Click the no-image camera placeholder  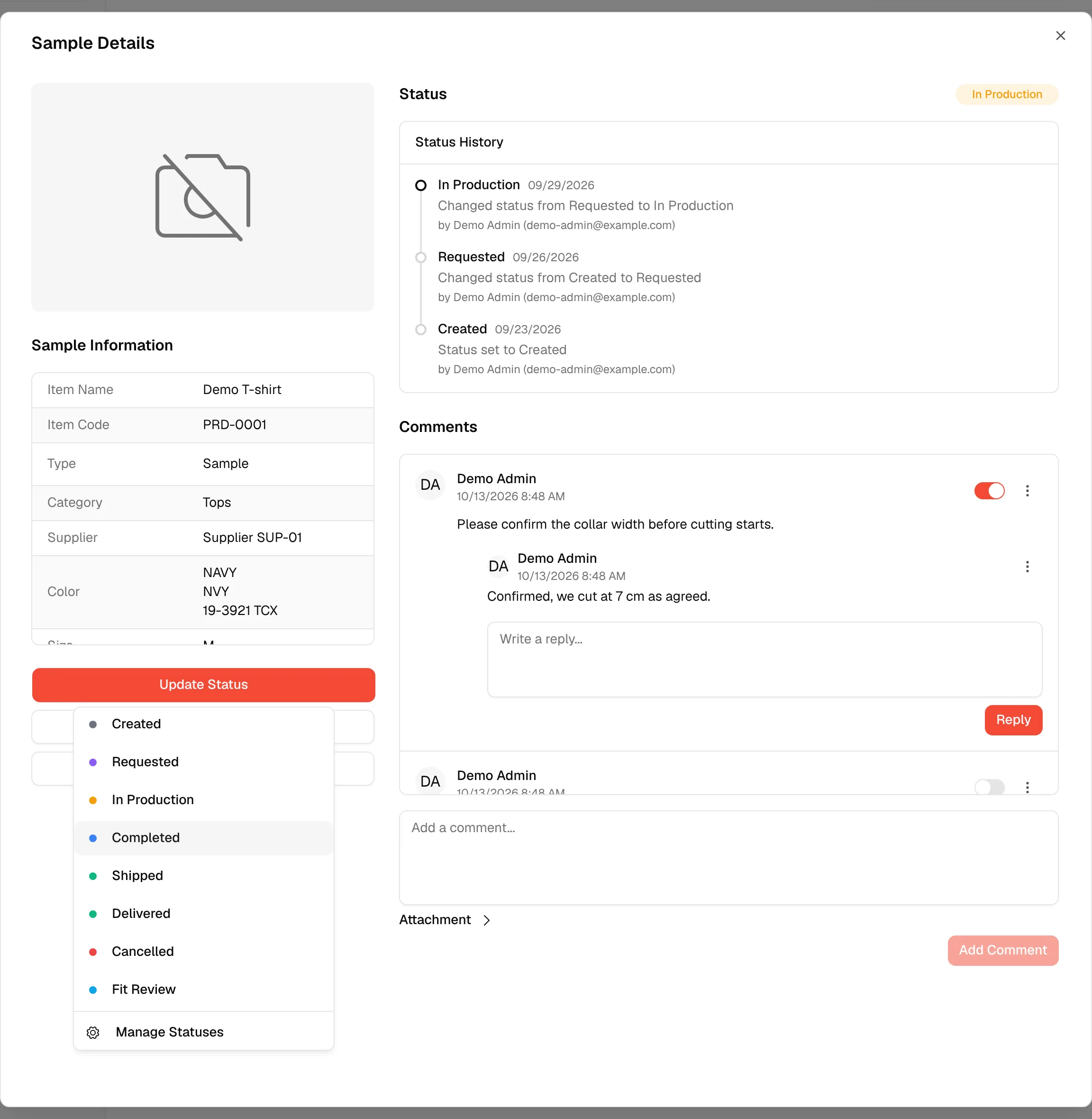click(202, 197)
